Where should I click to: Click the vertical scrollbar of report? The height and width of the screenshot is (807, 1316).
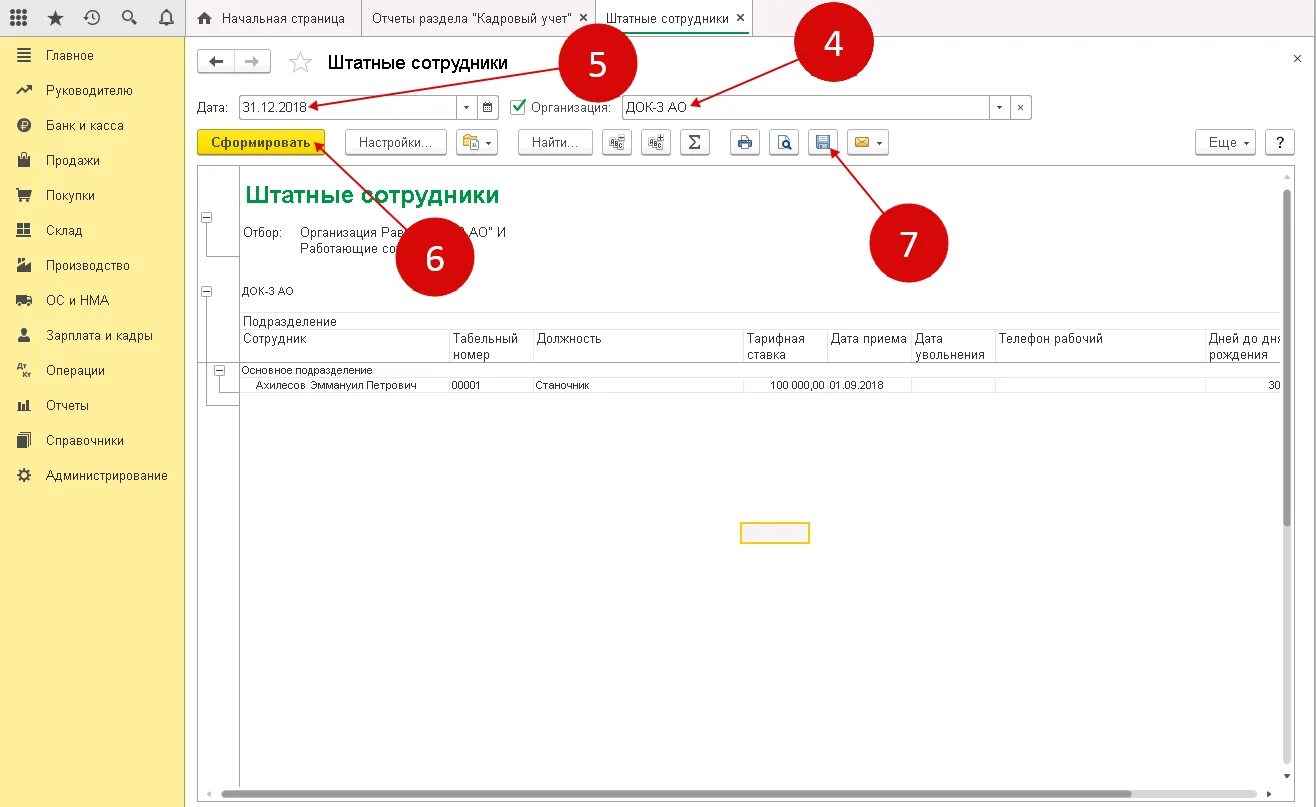tap(1287, 356)
